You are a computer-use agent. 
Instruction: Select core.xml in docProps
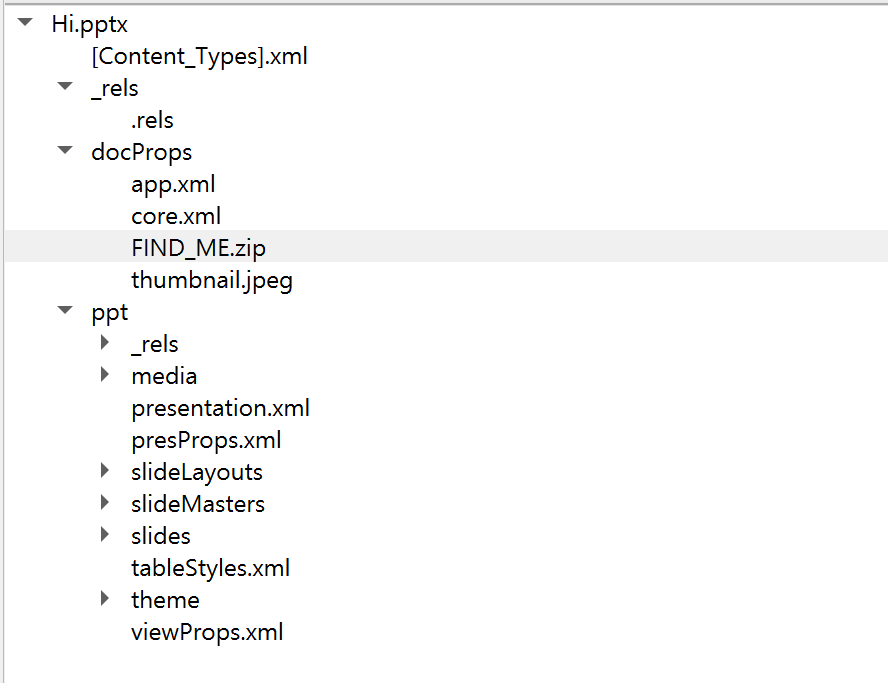pos(176,216)
